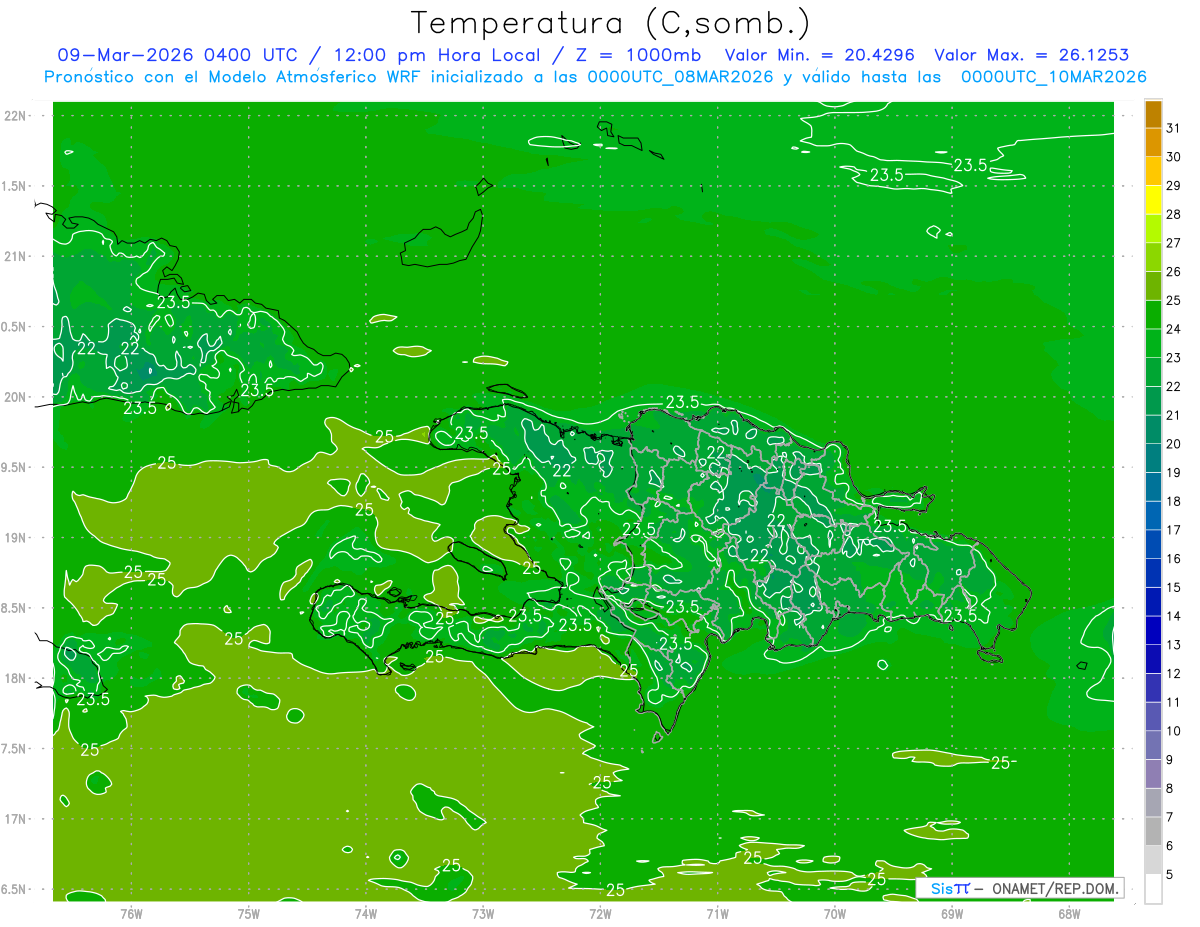Screen dimensions: 1200x927
Task: Click the '69W' longitude axis label
Action: click(x=952, y=913)
